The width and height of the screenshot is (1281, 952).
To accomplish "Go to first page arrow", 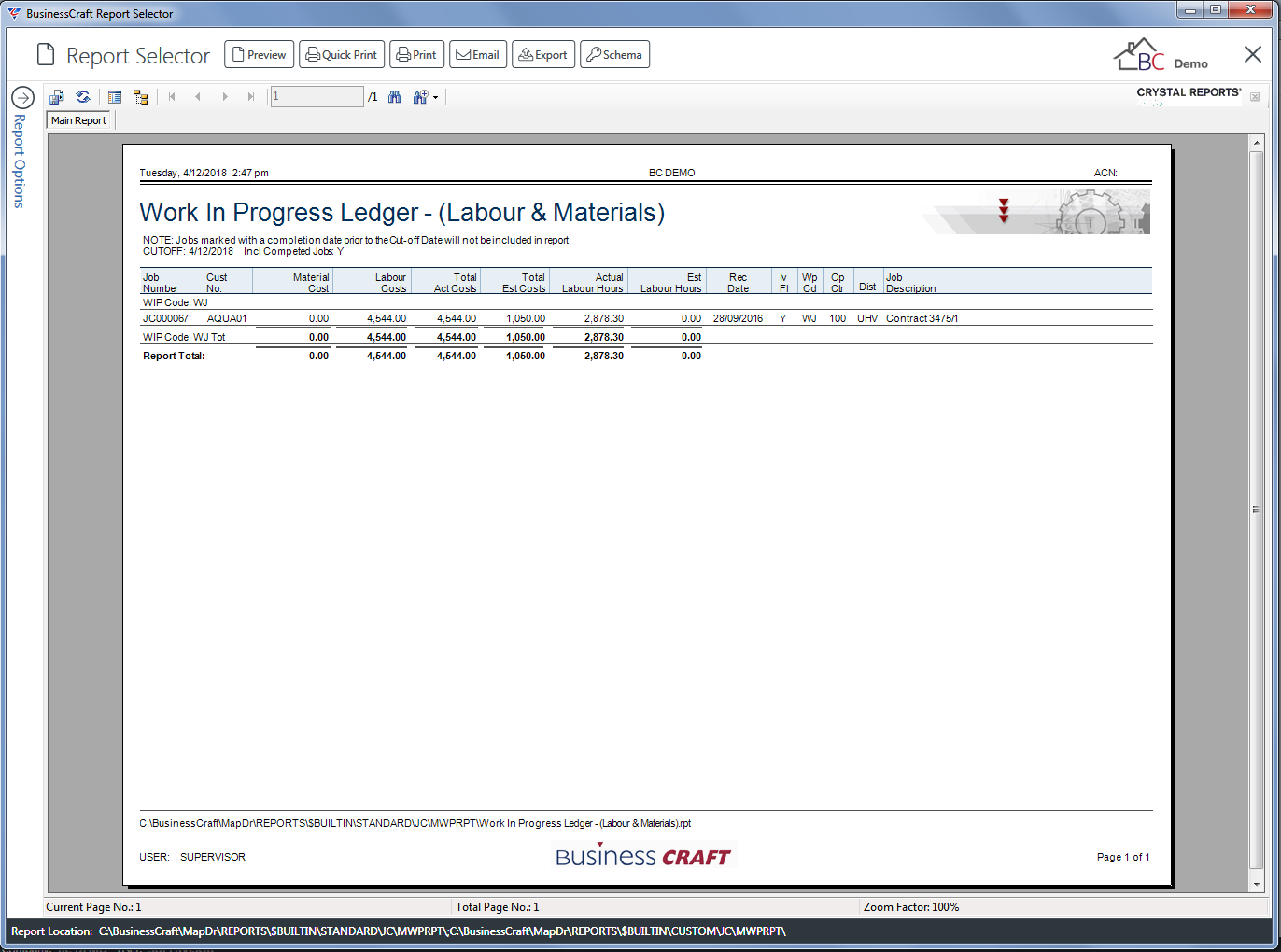I will point(172,97).
